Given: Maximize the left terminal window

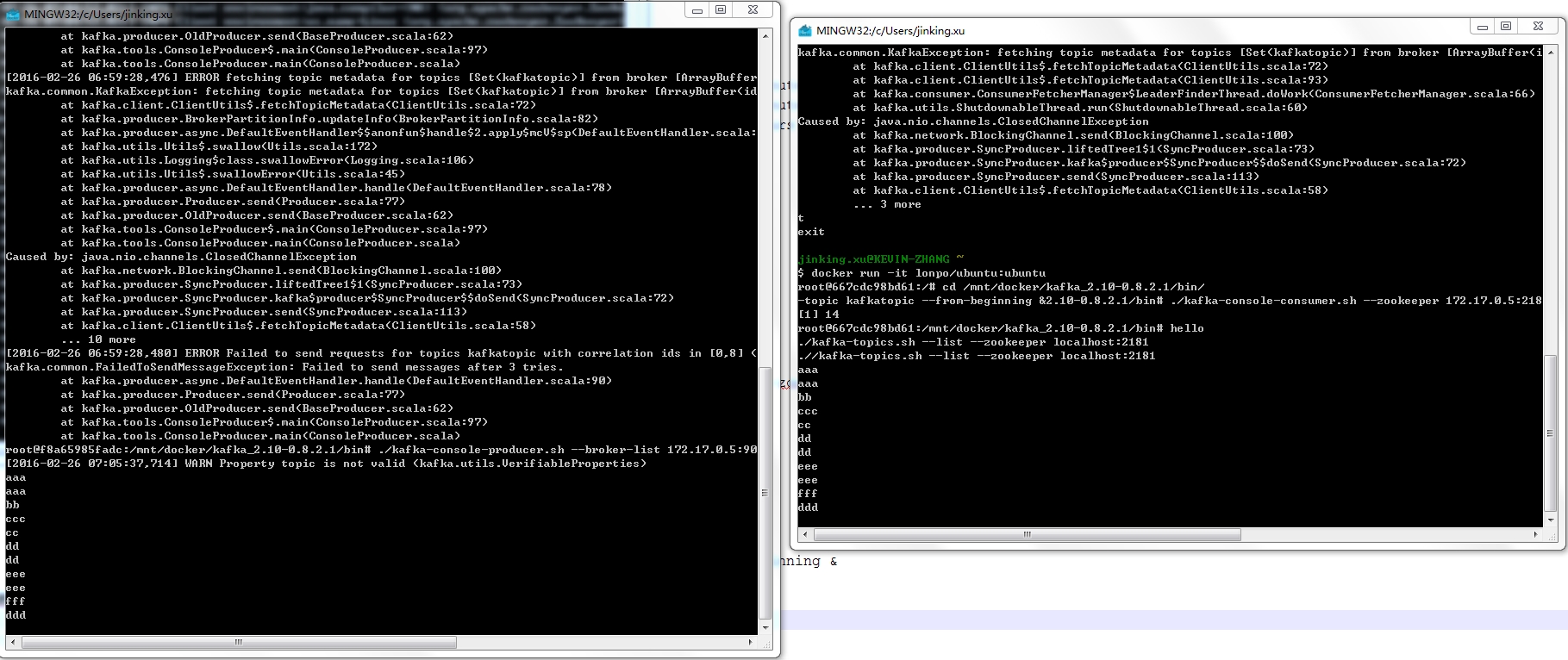Looking at the screenshot, I should coord(721,10).
